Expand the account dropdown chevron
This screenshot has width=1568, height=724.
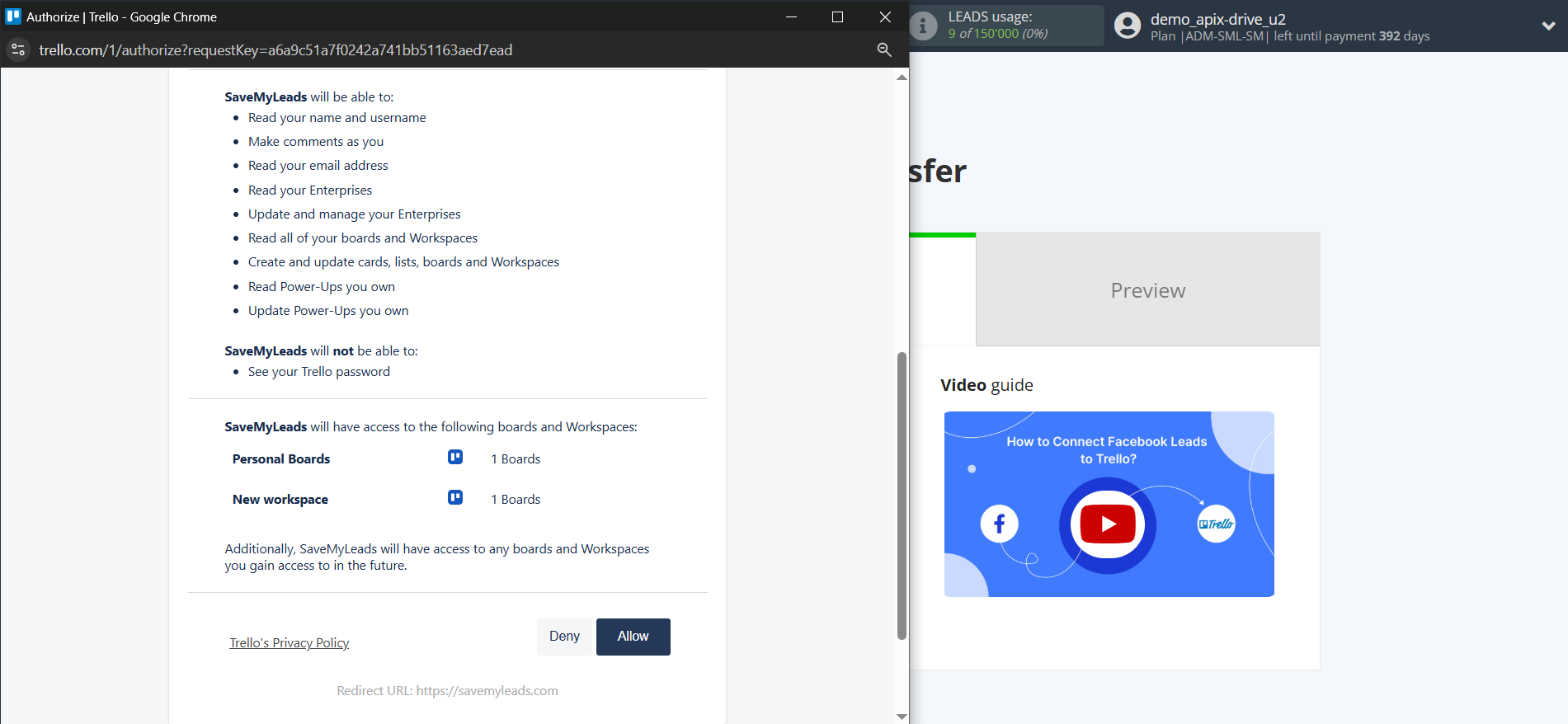(1548, 26)
